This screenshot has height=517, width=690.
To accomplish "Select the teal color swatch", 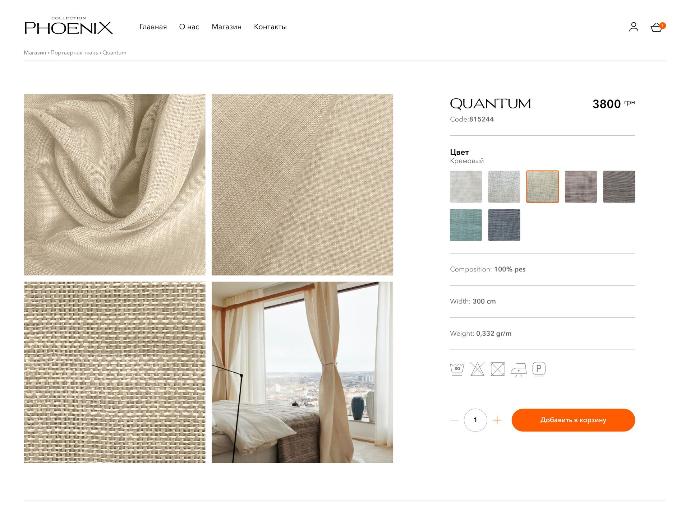I will point(466,225).
